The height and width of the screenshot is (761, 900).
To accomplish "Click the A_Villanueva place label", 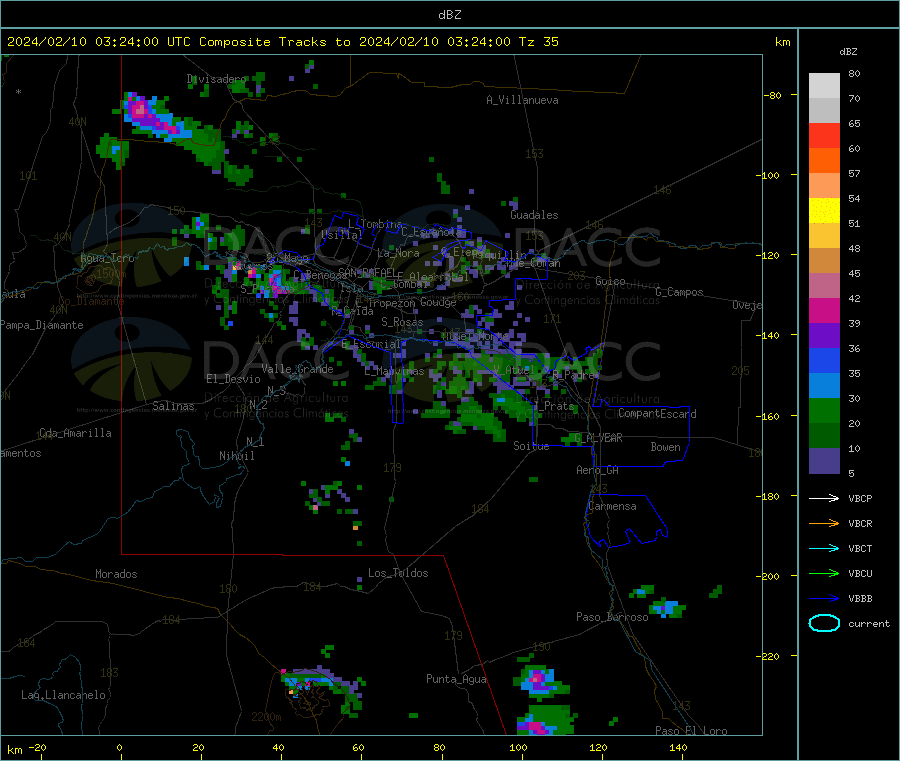I will coord(522,100).
